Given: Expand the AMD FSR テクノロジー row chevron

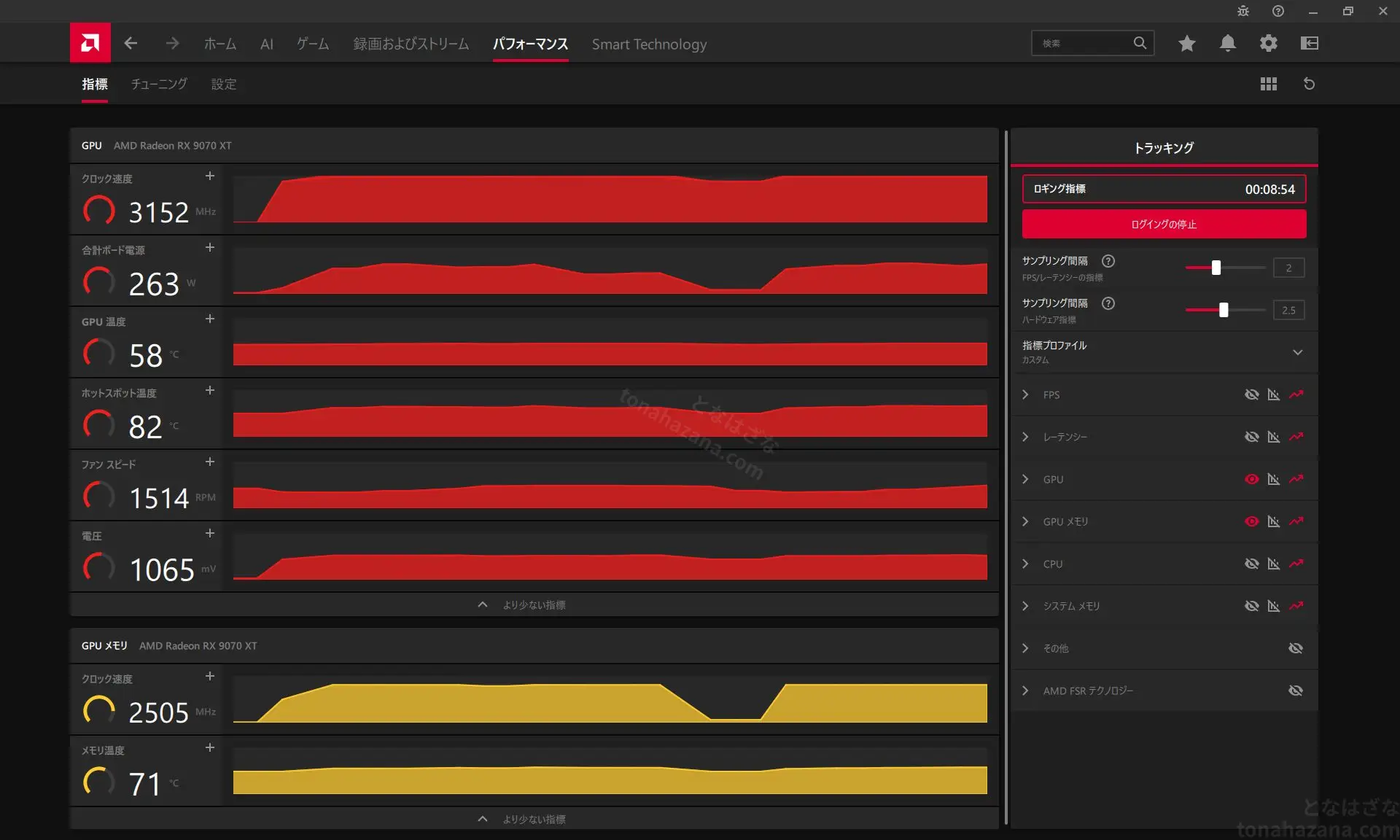Looking at the screenshot, I should [1026, 691].
